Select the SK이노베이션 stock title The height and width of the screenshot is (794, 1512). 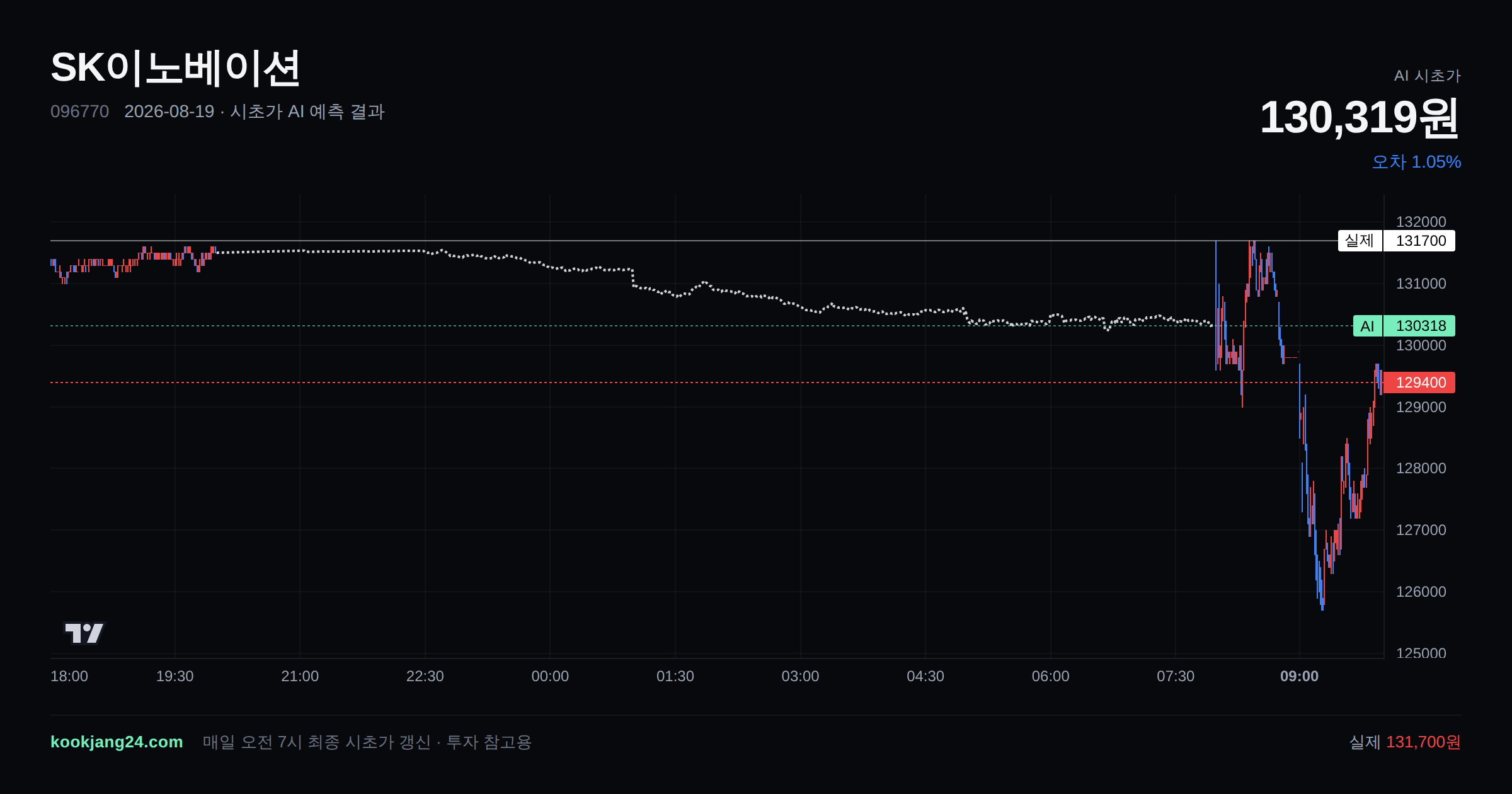pyautogui.click(x=175, y=68)
